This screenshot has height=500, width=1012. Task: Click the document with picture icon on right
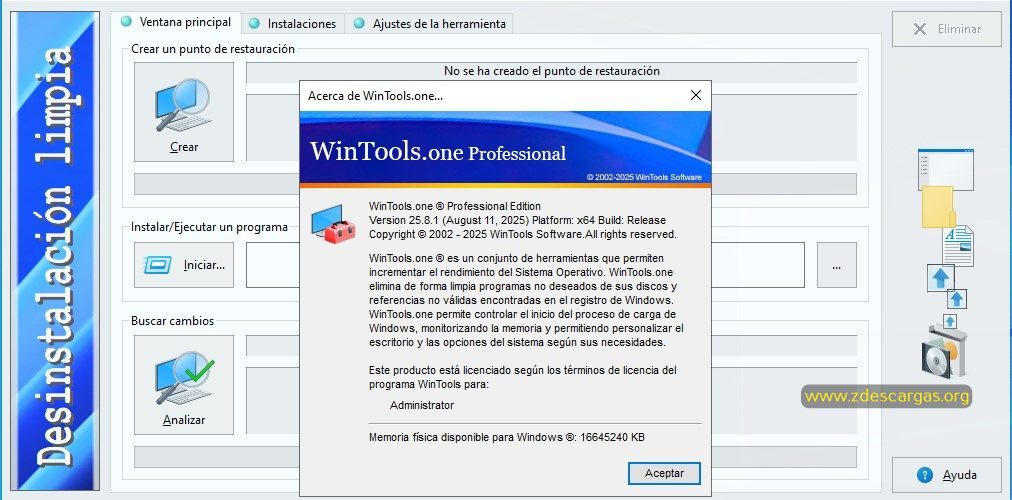(x=958, y=245)
